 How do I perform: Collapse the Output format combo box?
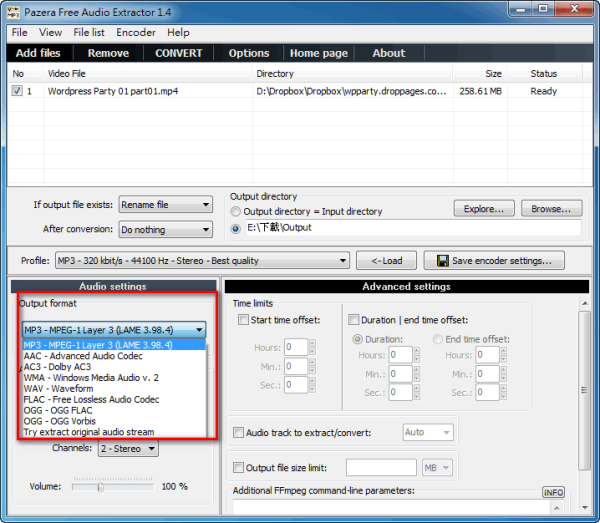coord(114,330)
